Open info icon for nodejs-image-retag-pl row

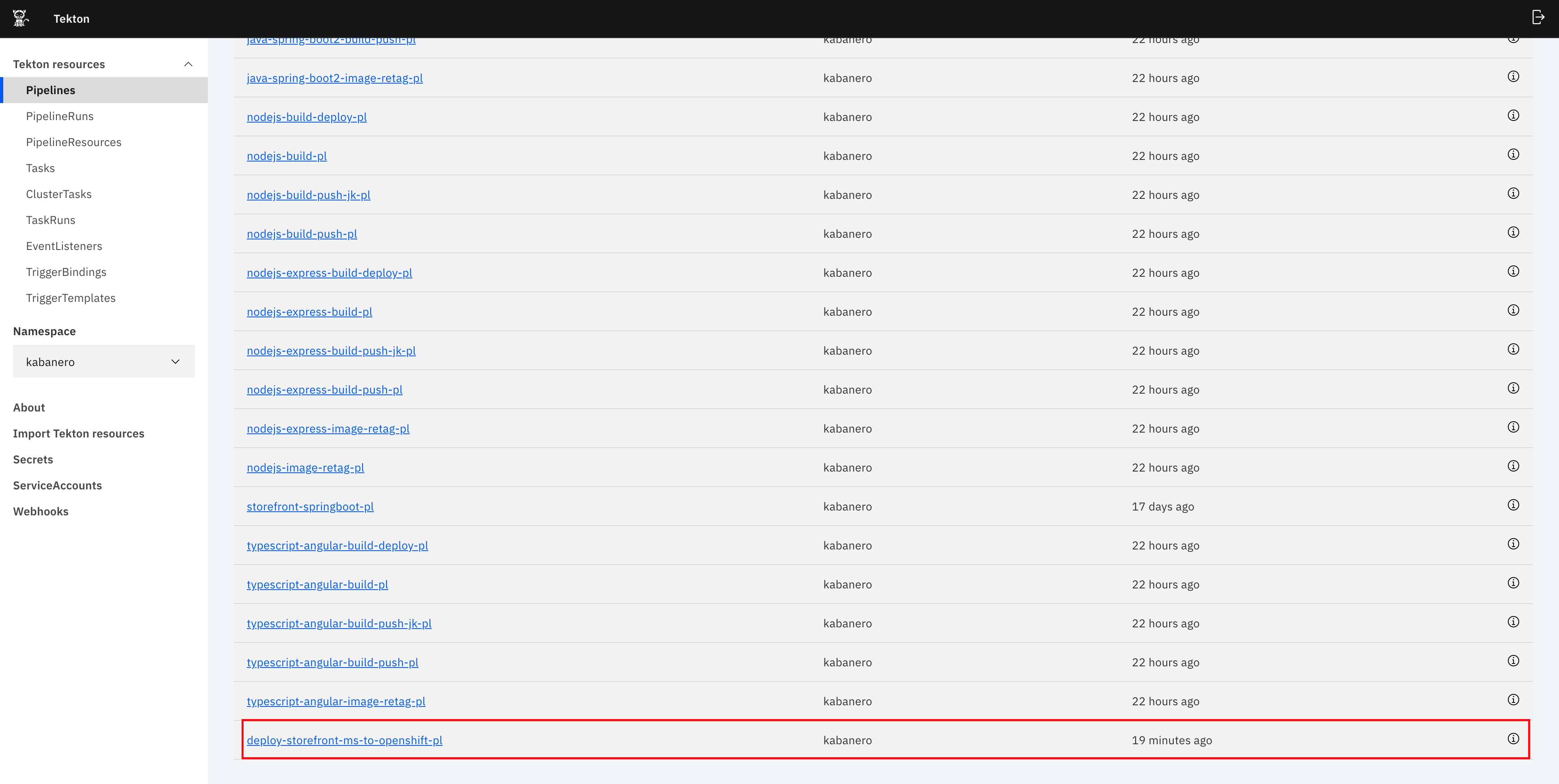click(x=1513, y=466)
